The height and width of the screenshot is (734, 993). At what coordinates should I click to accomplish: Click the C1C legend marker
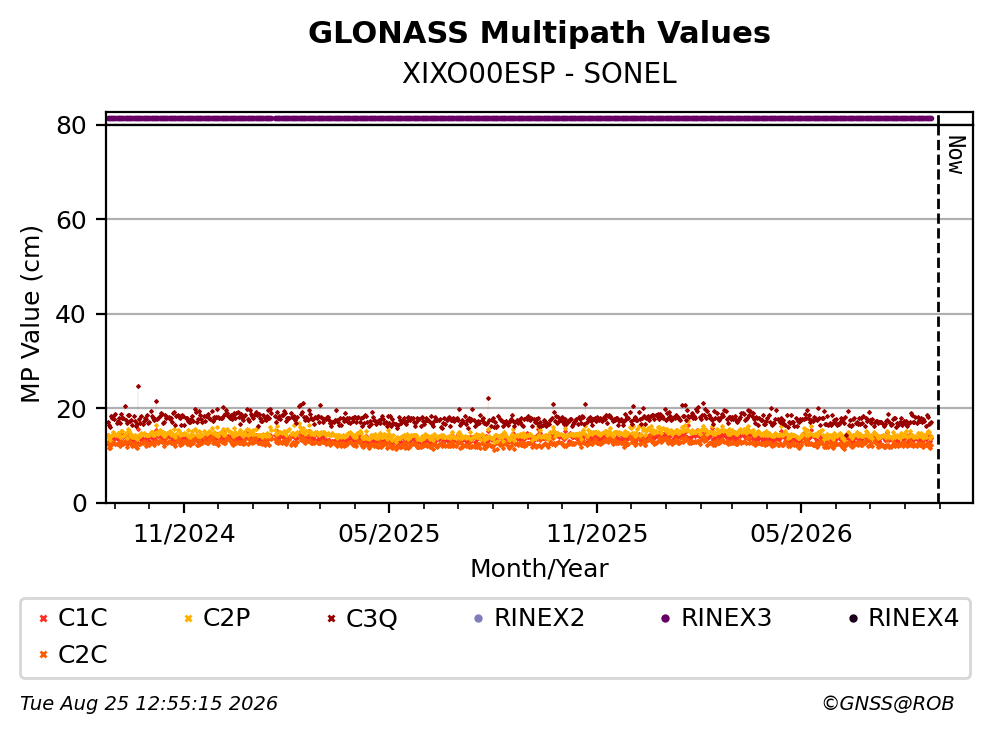[x=43, y=619]
